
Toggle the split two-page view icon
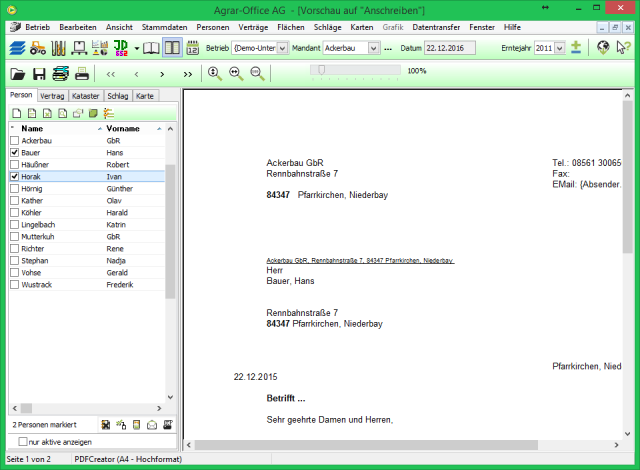click(x=172, y=48)
